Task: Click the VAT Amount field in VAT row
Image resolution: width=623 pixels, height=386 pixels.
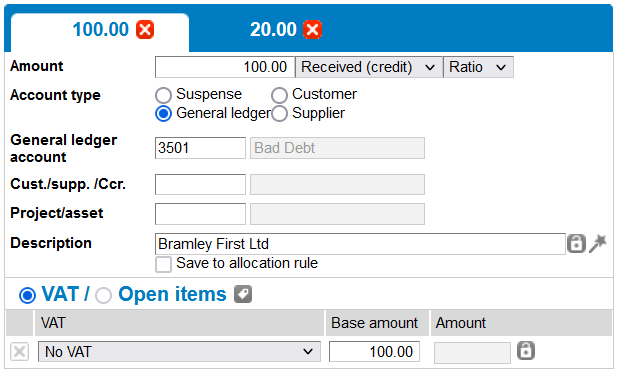Action: (472, 353)
